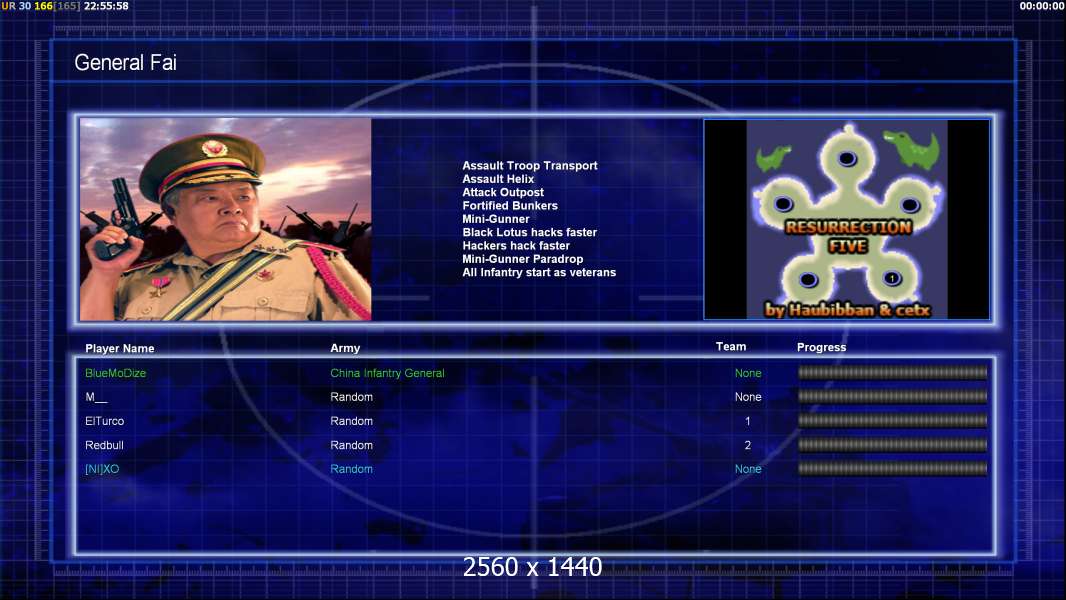Click the green crocodile icon top-right of map
Image resolution: width=1066 pixels, height=600 pixels.
912,148
